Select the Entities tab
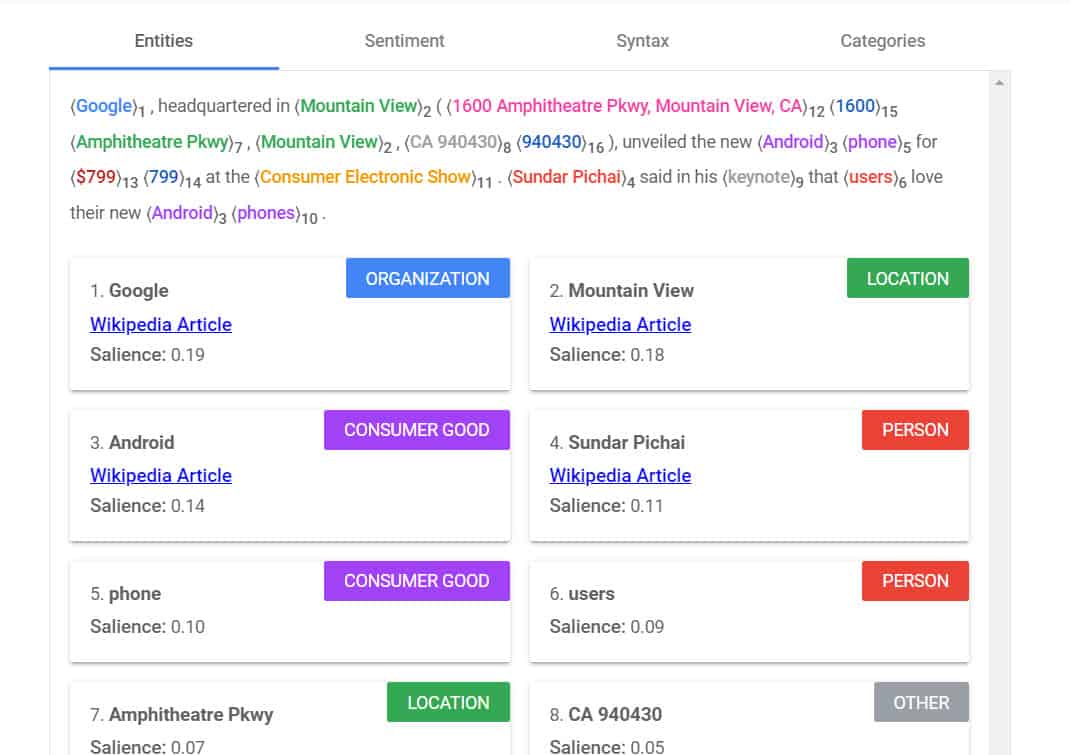Image resolution: width=1071 pixels, height=755 pixels. click(163, 41)
